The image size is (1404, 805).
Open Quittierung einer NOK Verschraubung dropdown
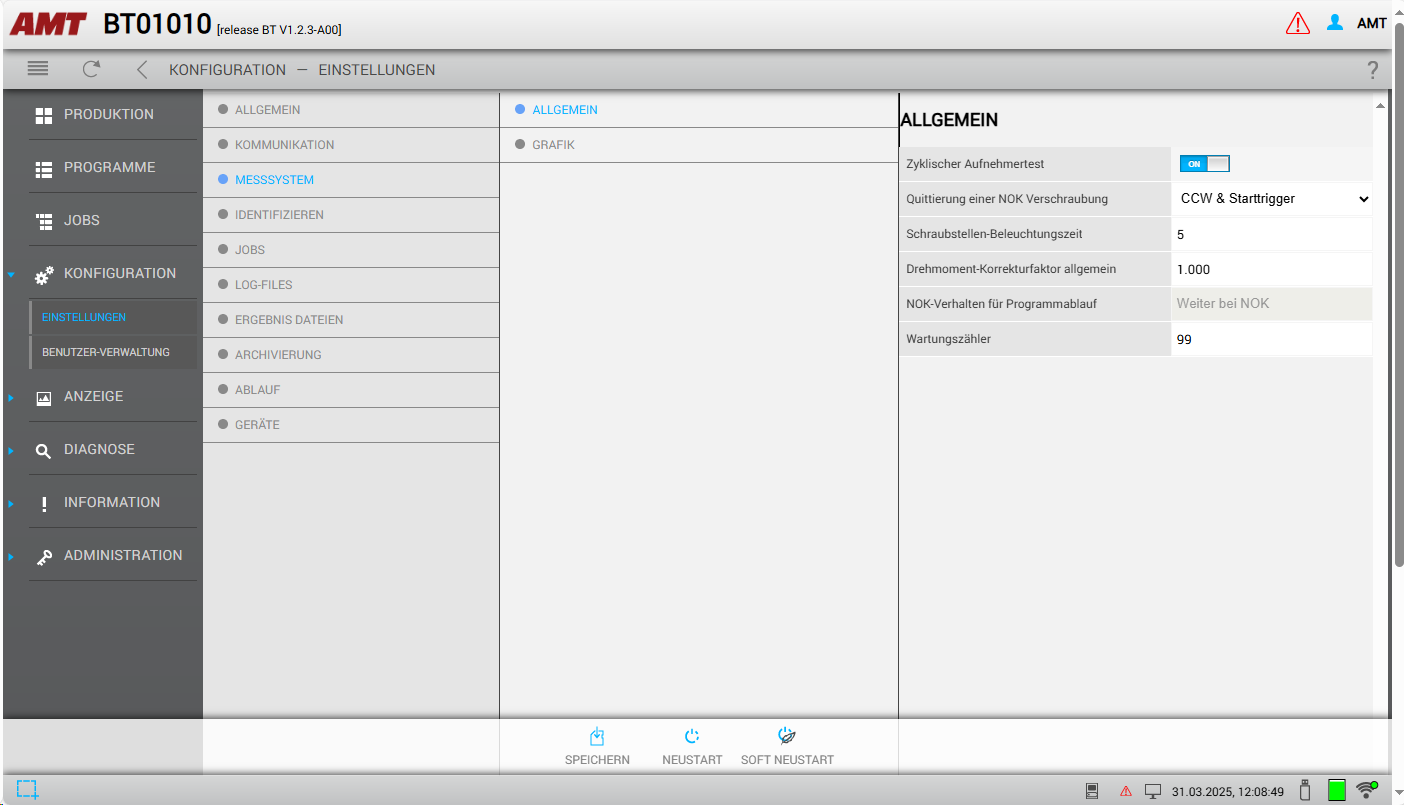click(1272, 199)
